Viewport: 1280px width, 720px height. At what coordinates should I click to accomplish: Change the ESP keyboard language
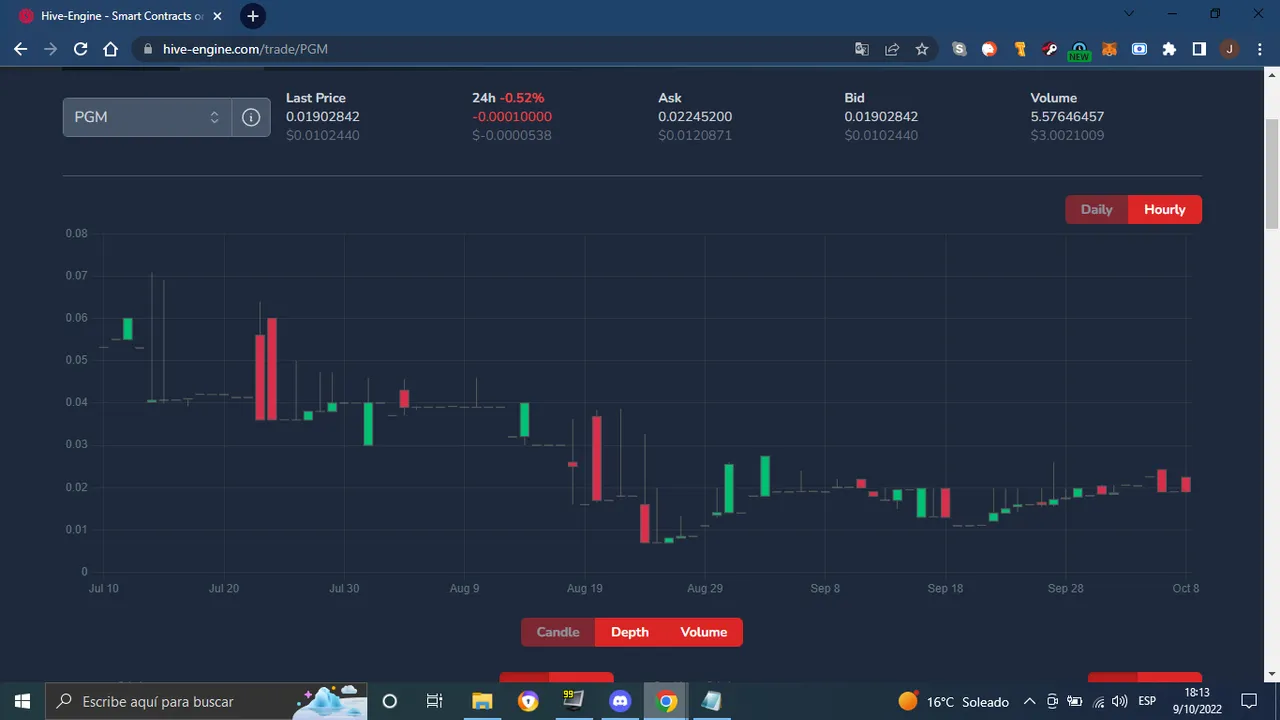[x=1147, y=701]
